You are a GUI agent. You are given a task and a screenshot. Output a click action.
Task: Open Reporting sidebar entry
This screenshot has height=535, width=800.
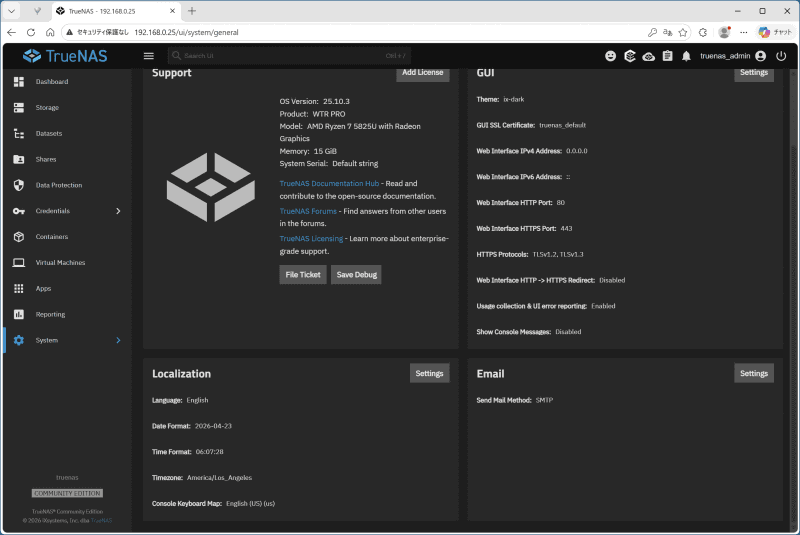67,314
